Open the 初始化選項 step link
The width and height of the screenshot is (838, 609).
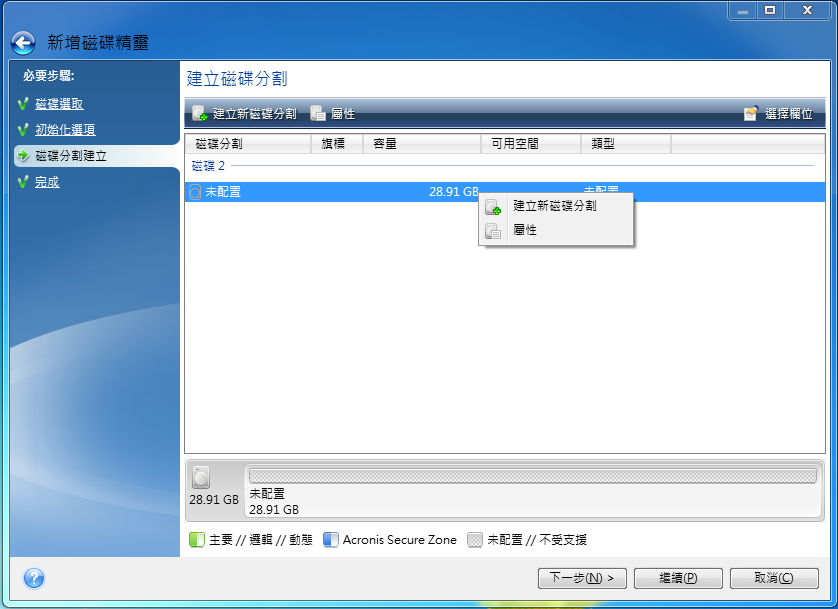coord(65,129)
